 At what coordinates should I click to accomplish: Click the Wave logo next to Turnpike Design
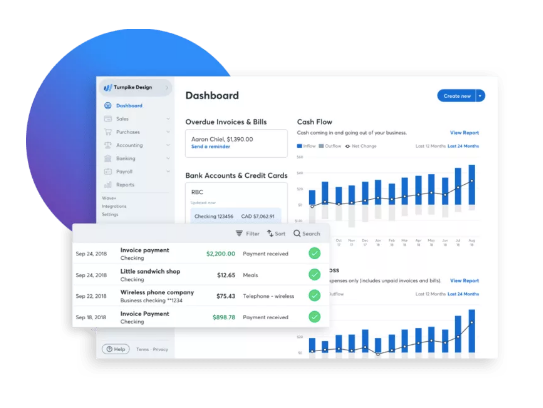pos(108,88)
